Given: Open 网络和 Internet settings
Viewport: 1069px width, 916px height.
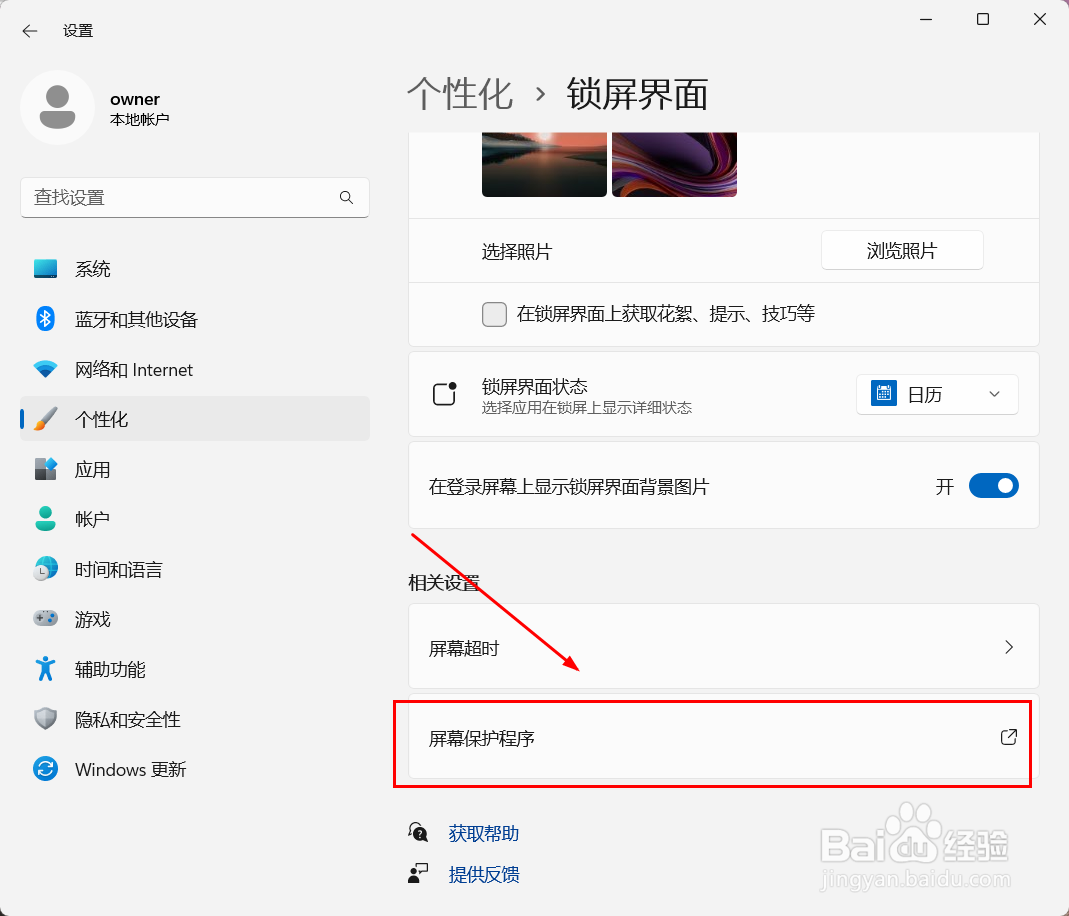Looking at the screenshot, I should pyautogui.click(x=133, y=369).
